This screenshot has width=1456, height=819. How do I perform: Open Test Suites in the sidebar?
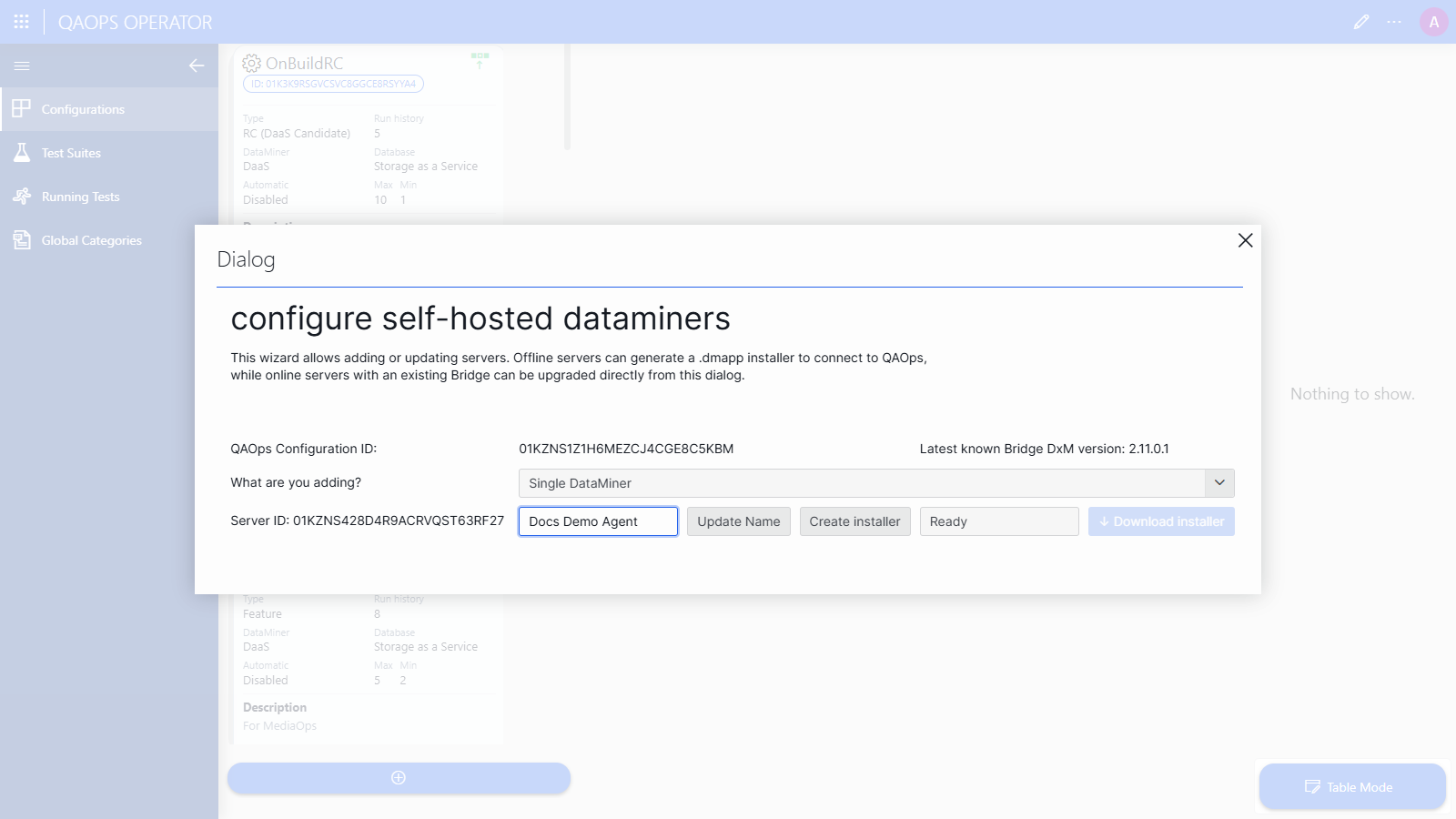(x=109, y=153)
